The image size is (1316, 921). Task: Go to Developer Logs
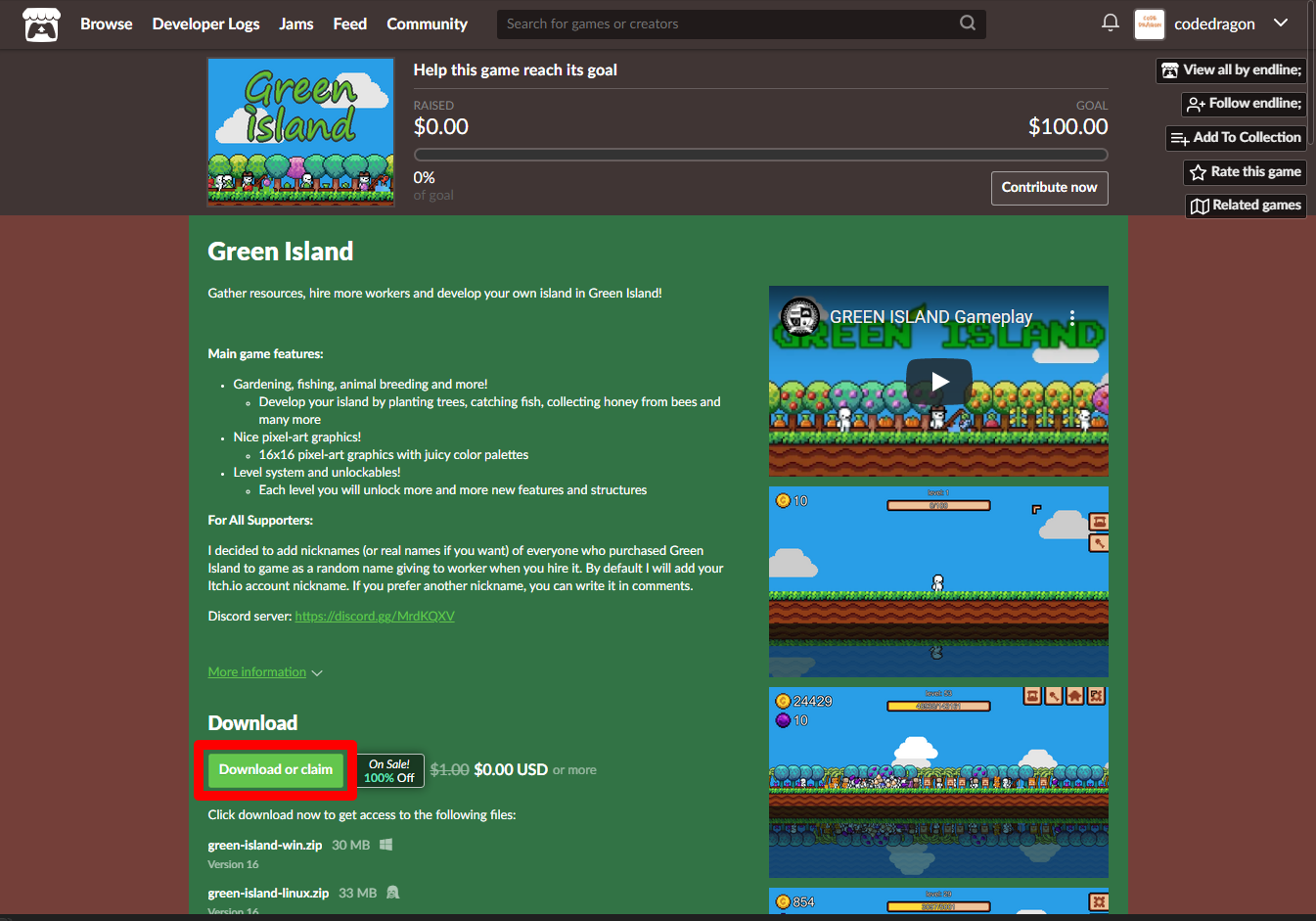click(205, 23)
